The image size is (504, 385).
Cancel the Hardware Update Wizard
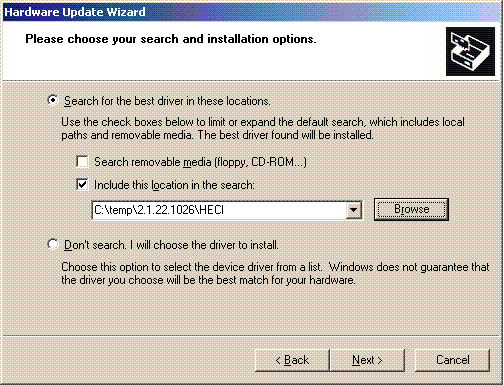pos(452,360)
